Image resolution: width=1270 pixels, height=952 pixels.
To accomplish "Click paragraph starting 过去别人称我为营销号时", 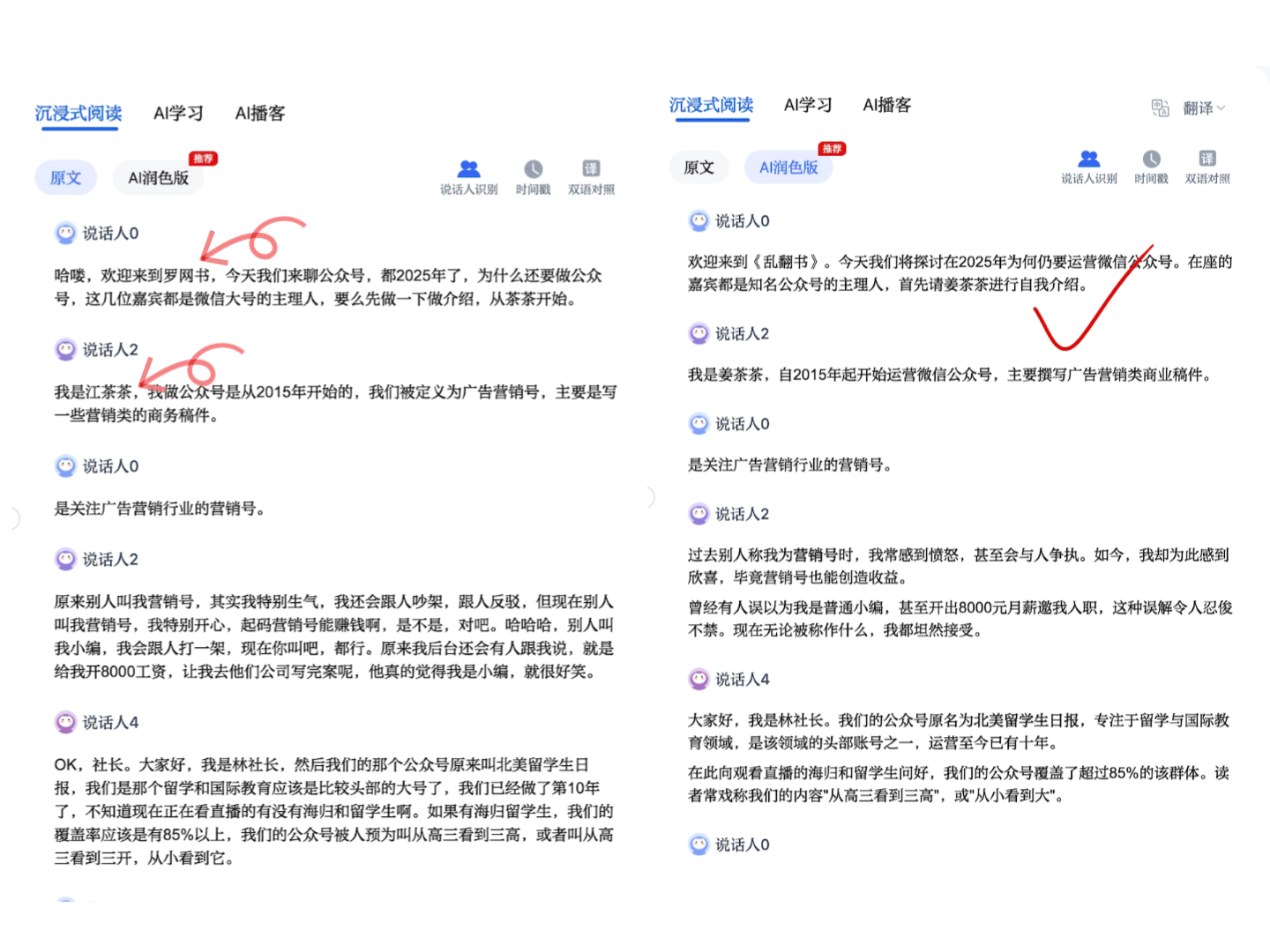I will click(x=958, y=566).
